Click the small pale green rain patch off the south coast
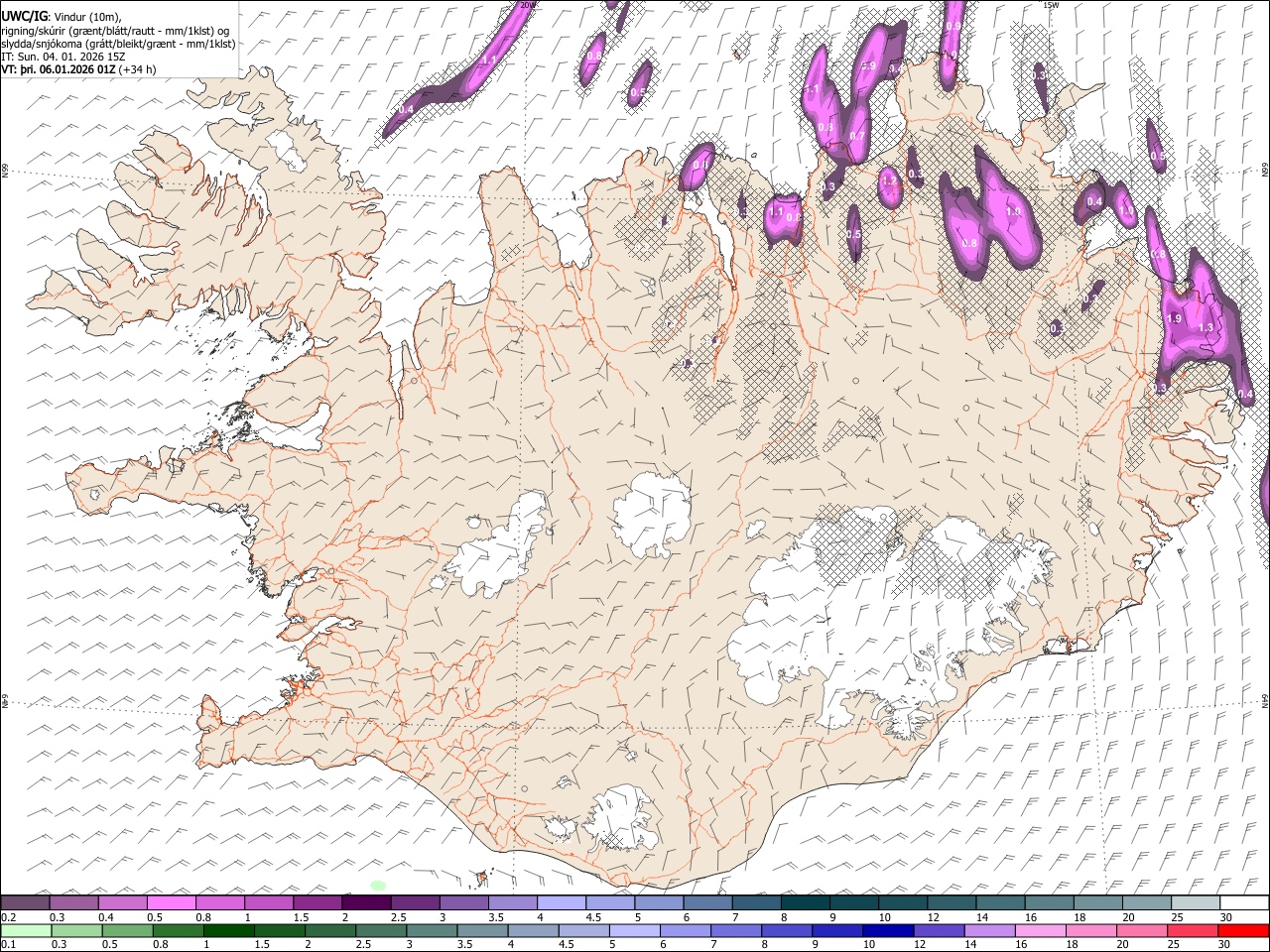The height and width of the screenshot is (952, 1270). coord(377,885)
